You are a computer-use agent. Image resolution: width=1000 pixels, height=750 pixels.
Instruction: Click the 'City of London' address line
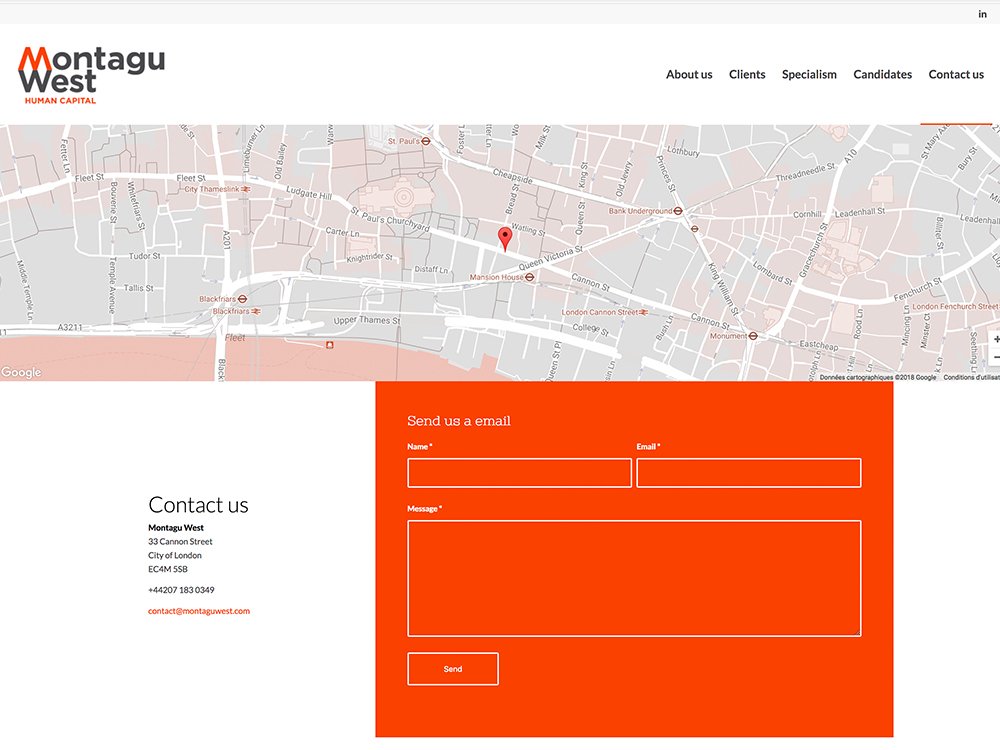click(175, 555)
